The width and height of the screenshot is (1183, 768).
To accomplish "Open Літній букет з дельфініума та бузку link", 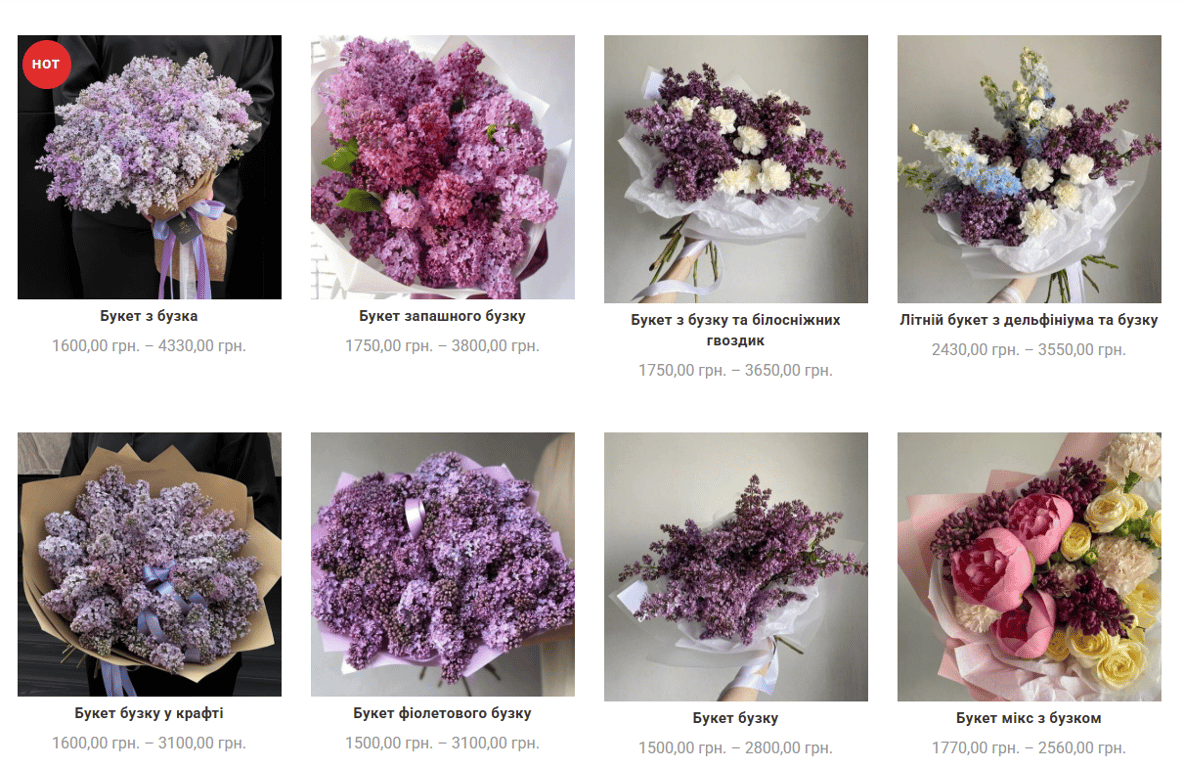I will pos(1029,320).
